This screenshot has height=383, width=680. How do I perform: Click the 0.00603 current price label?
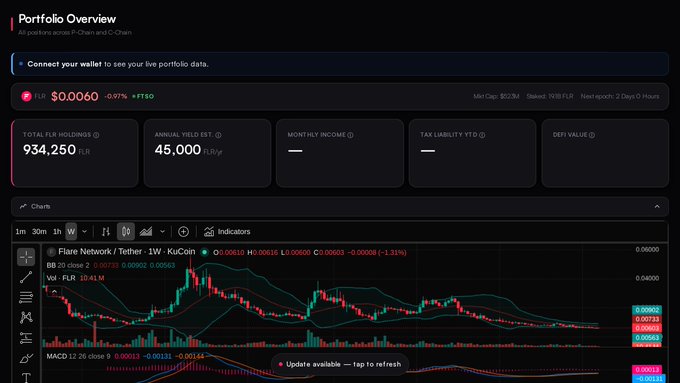647,328
